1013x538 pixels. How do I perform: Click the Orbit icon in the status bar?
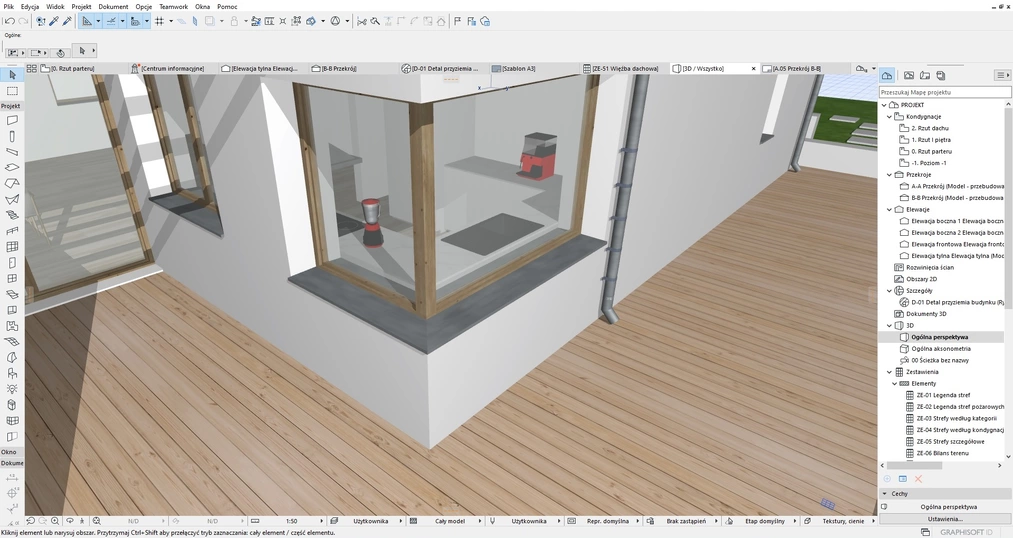[70, 521]
